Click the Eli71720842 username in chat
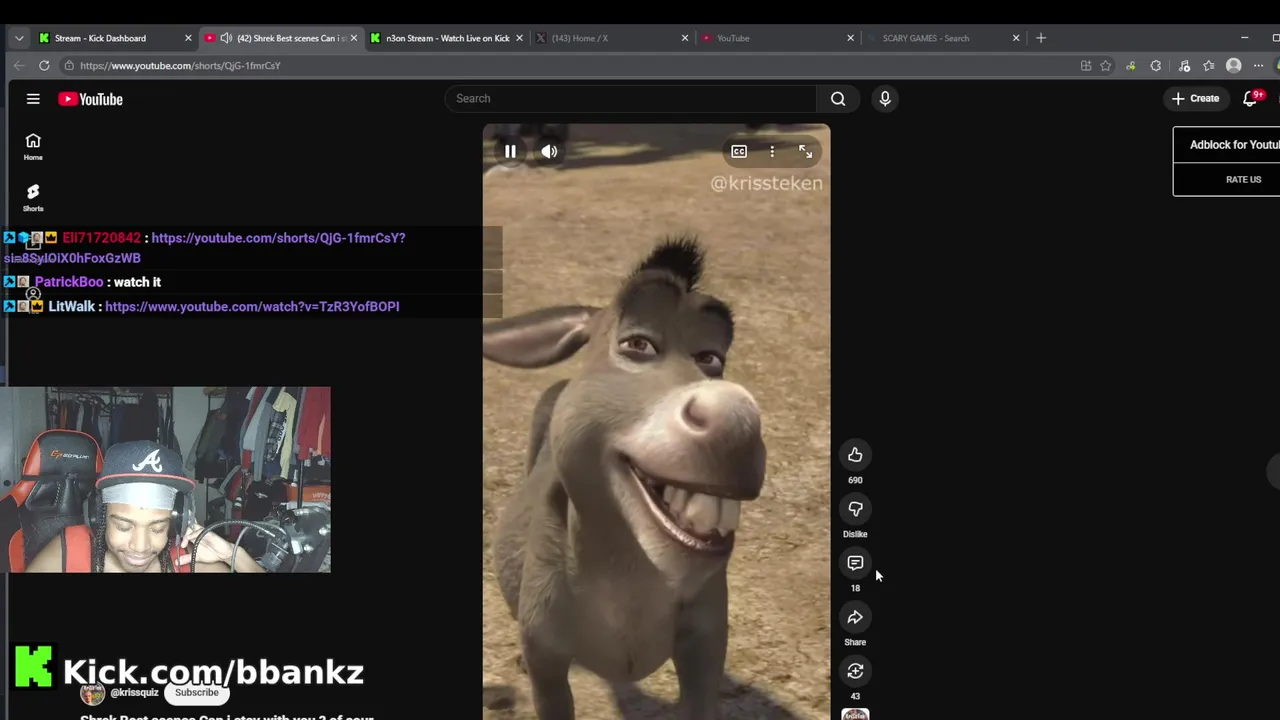 tap(101, 238)
